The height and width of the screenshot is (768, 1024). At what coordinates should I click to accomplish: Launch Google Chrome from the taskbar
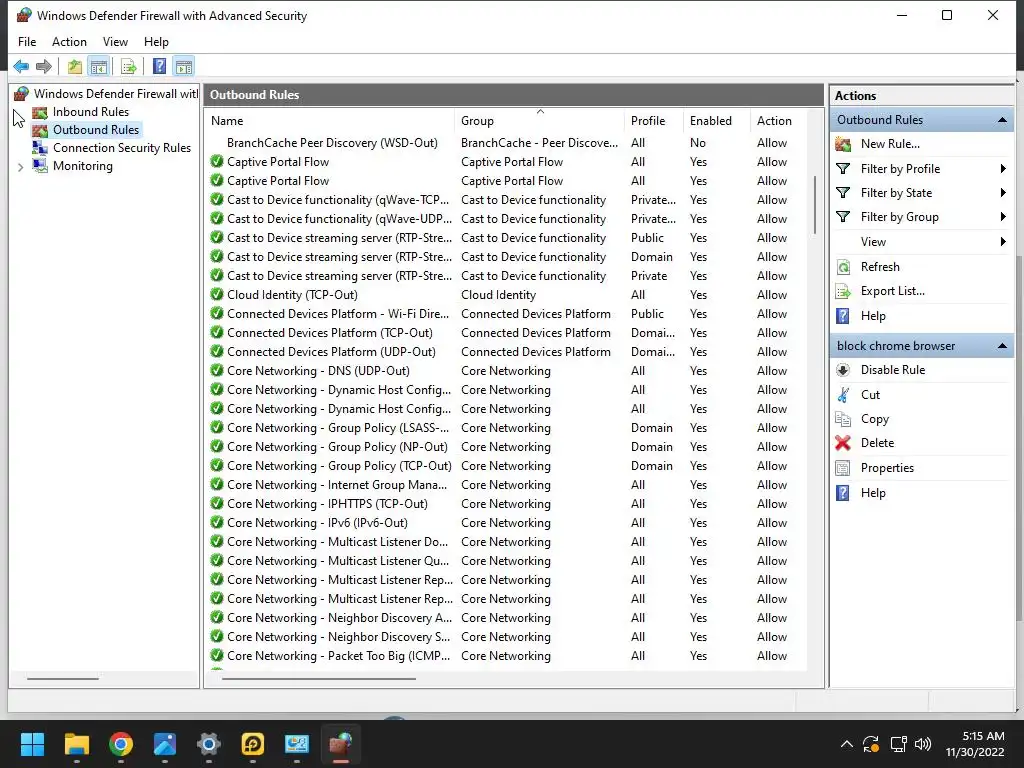121,744
